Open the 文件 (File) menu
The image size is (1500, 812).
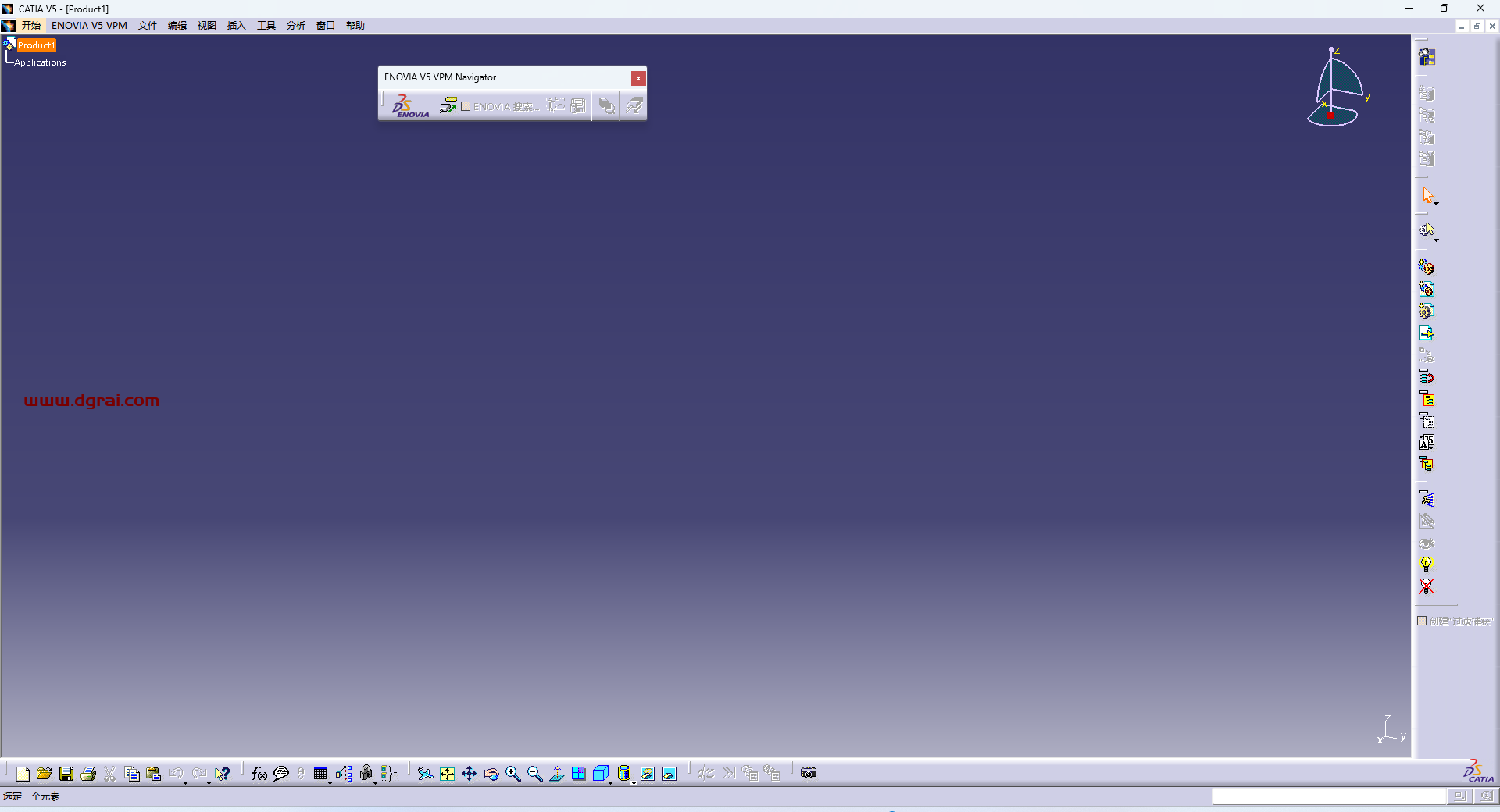[x=148, y=26]
